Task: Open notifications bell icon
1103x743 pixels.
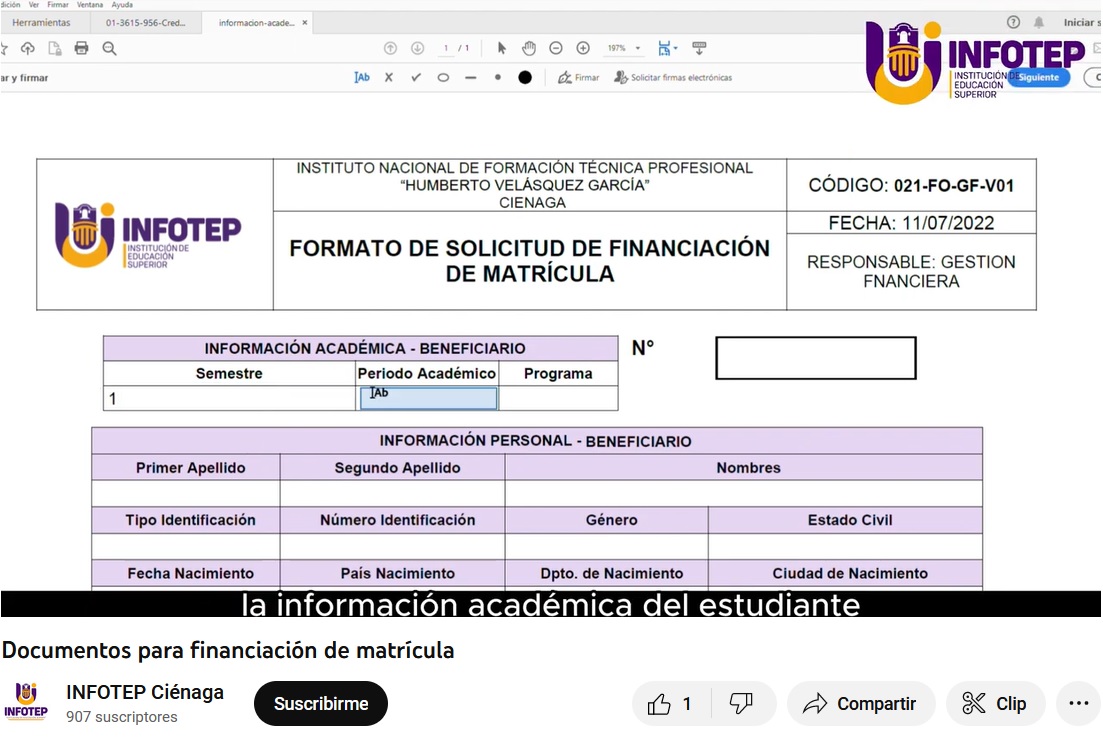Action: (x=1039, y=23)
